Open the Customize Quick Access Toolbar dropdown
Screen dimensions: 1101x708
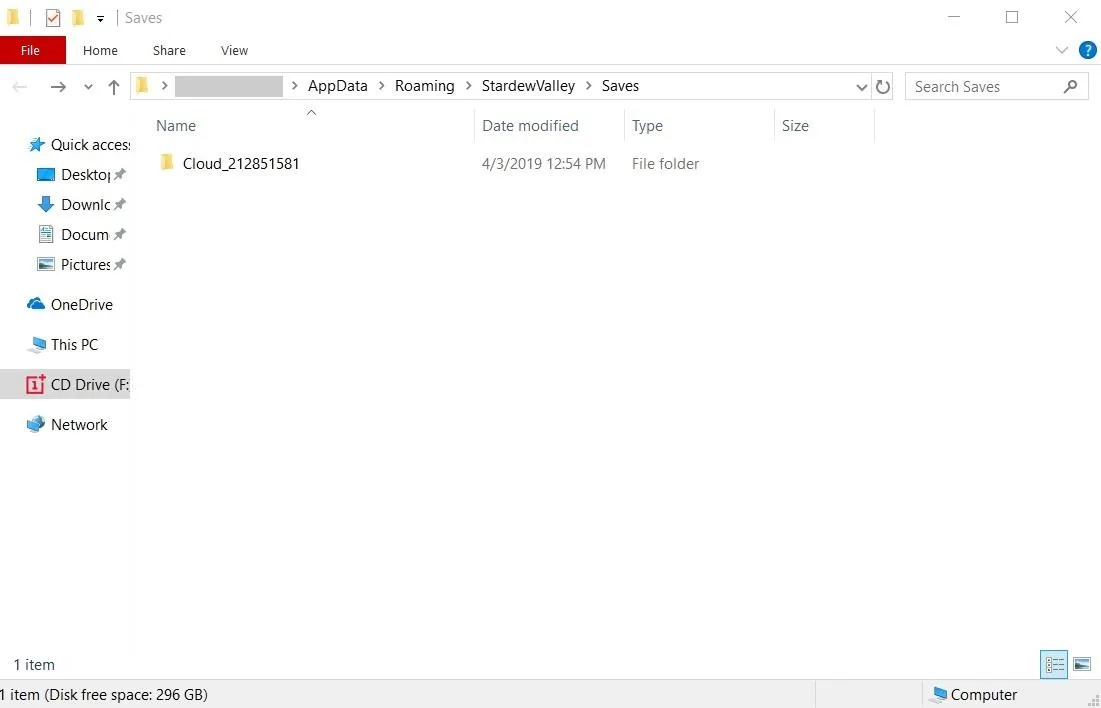(x=100, y=19)
